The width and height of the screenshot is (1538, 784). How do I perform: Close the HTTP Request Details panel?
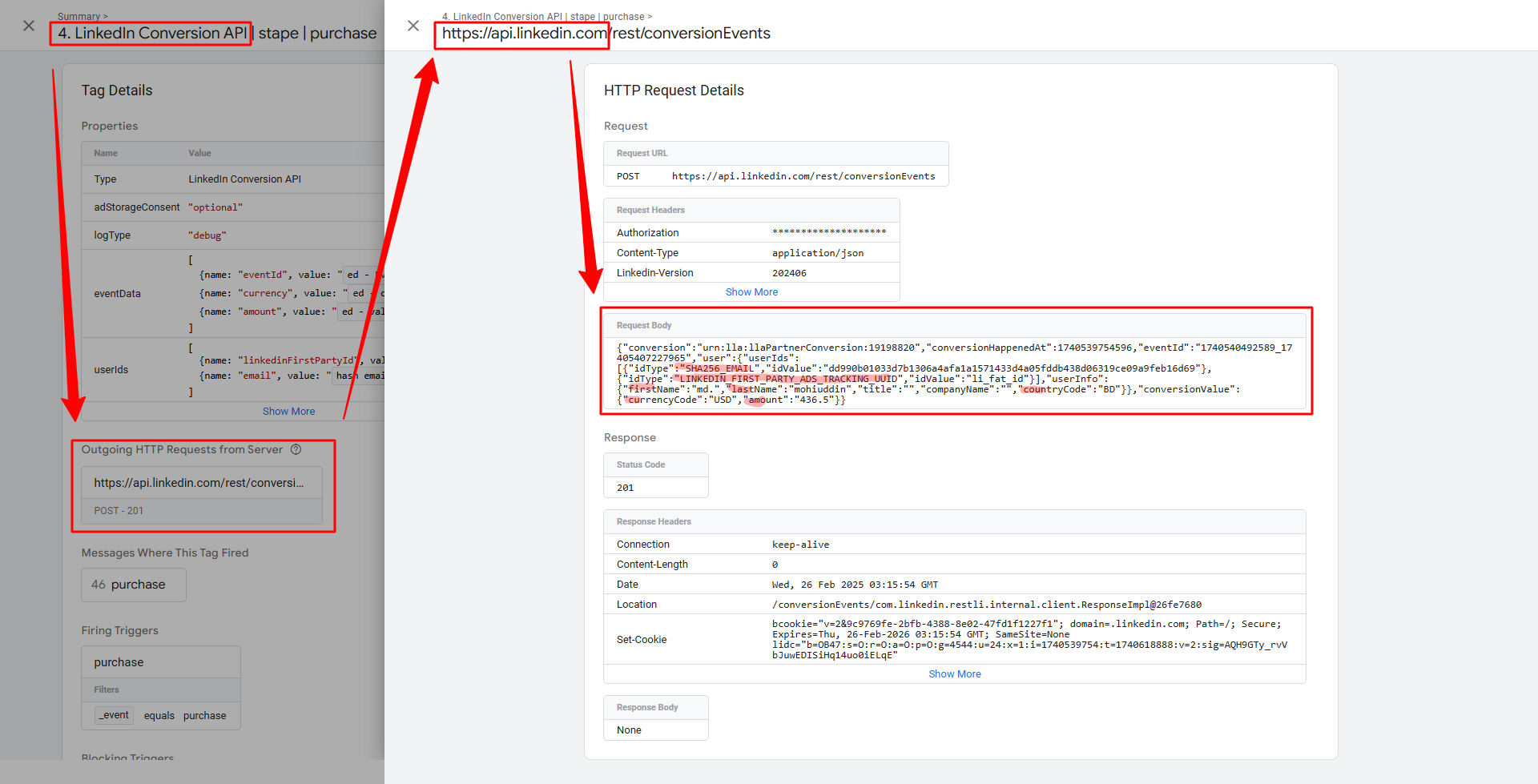click(x=413, y=26)
